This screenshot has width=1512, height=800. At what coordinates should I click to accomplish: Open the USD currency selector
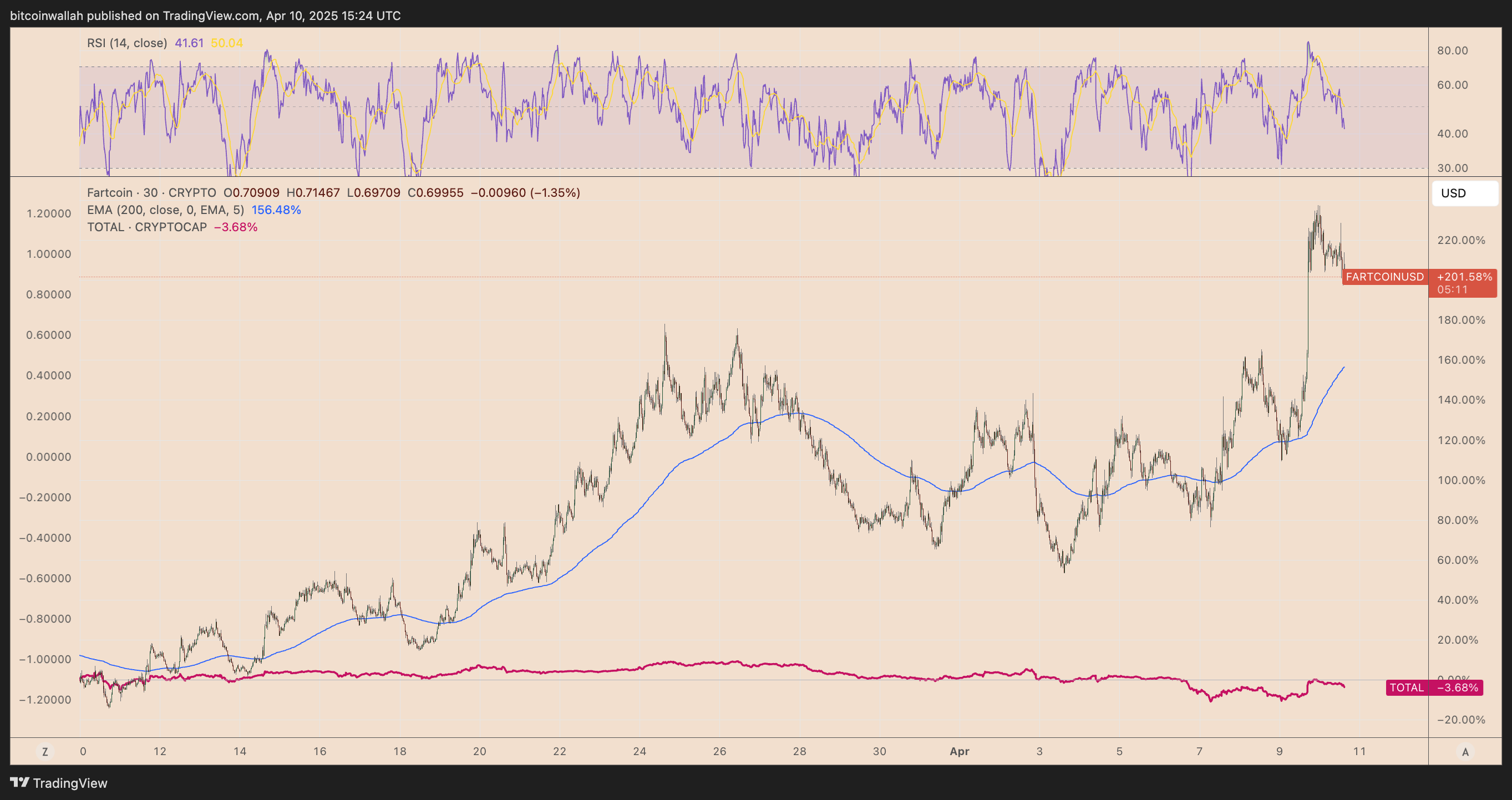coord(1464,193)
